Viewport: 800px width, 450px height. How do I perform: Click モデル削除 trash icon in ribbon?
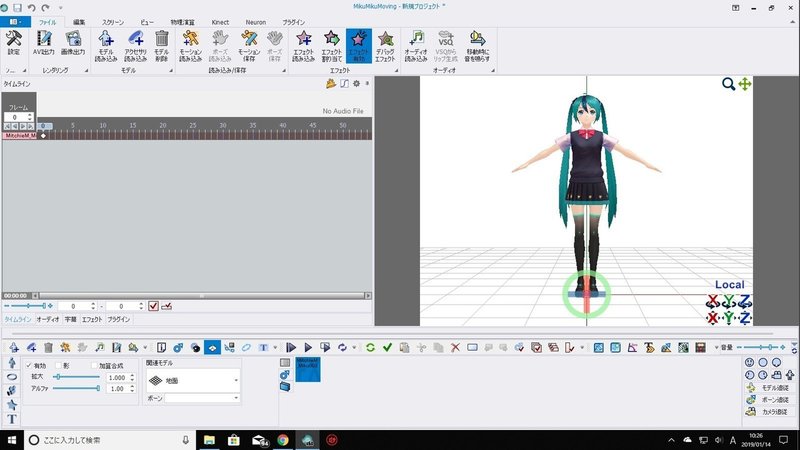pos(162,46)
